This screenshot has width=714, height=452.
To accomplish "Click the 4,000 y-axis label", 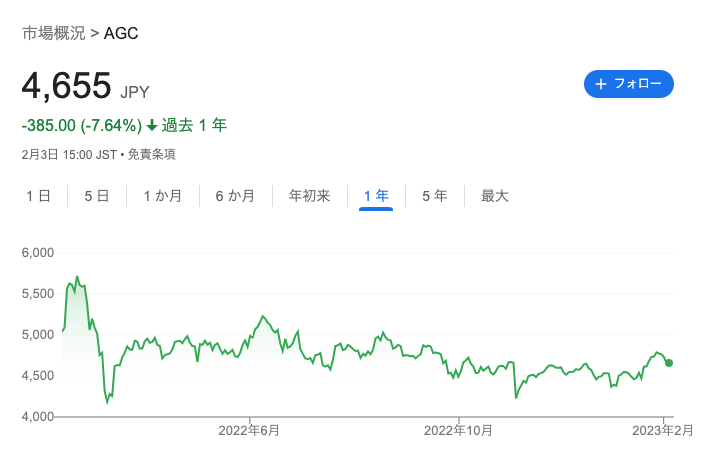I will (38, 416).
